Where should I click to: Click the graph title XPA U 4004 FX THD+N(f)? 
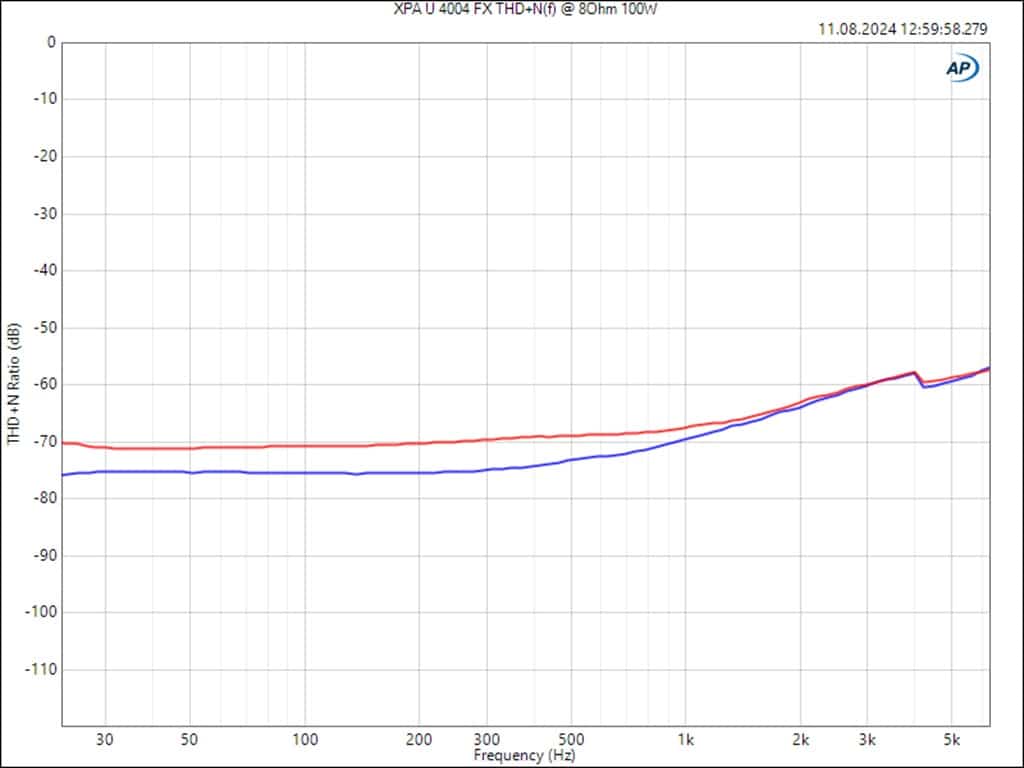click(475, 9)
